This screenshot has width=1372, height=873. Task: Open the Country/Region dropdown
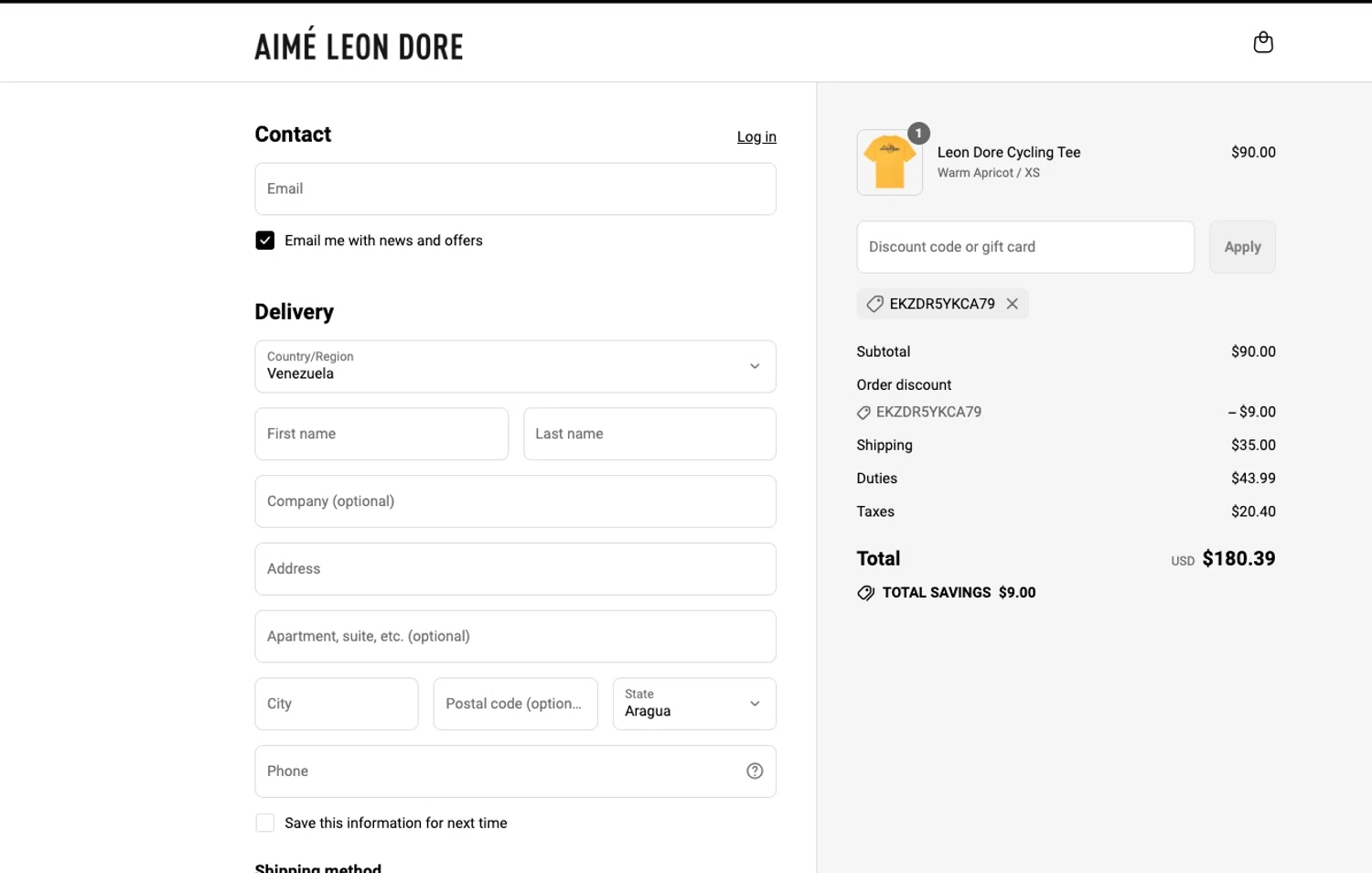click(516, 367)
